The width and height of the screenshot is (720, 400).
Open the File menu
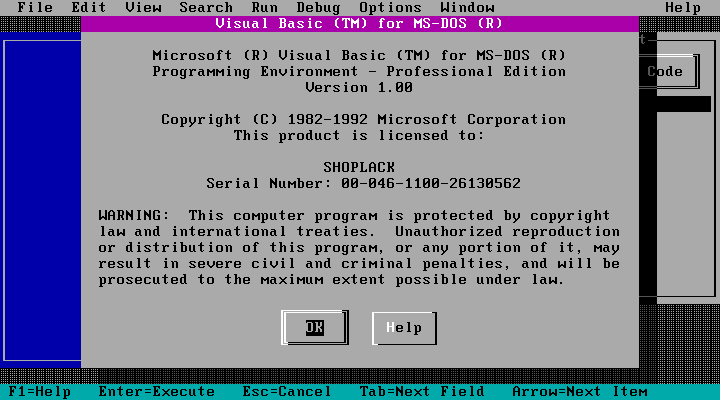(35, 7)
